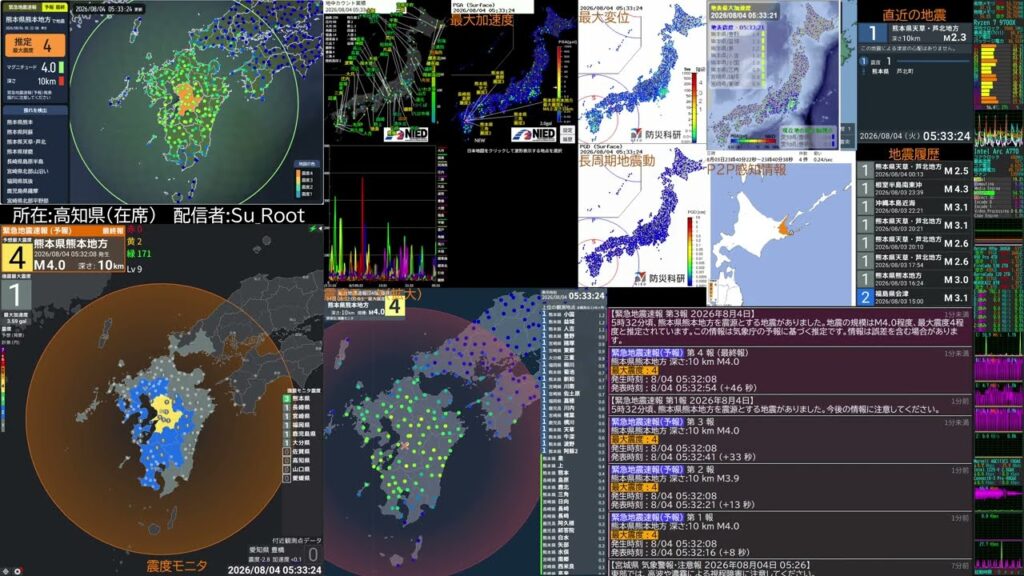Click the blue intensity 2 badge for 福島県会津

(x=865, y=297)
